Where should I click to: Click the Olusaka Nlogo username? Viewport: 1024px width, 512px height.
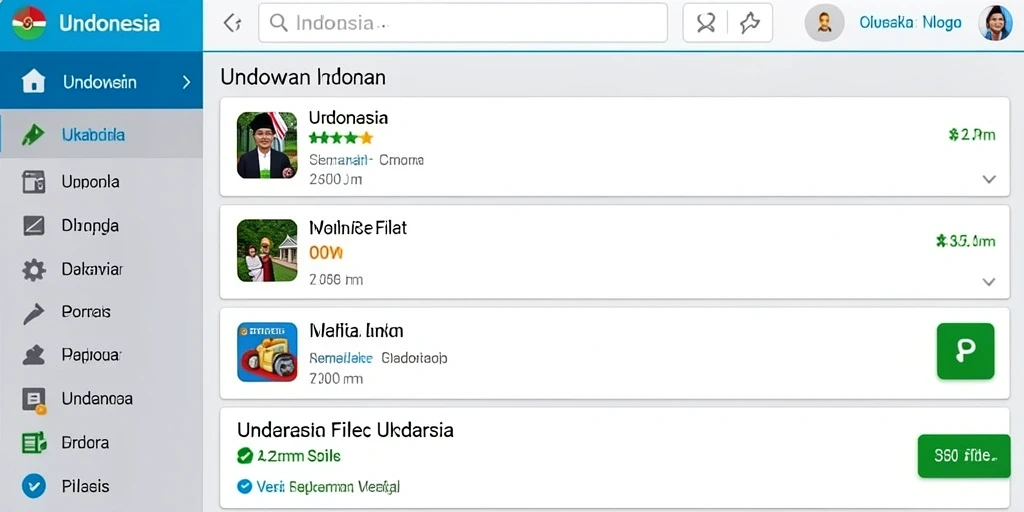(910, 23)
